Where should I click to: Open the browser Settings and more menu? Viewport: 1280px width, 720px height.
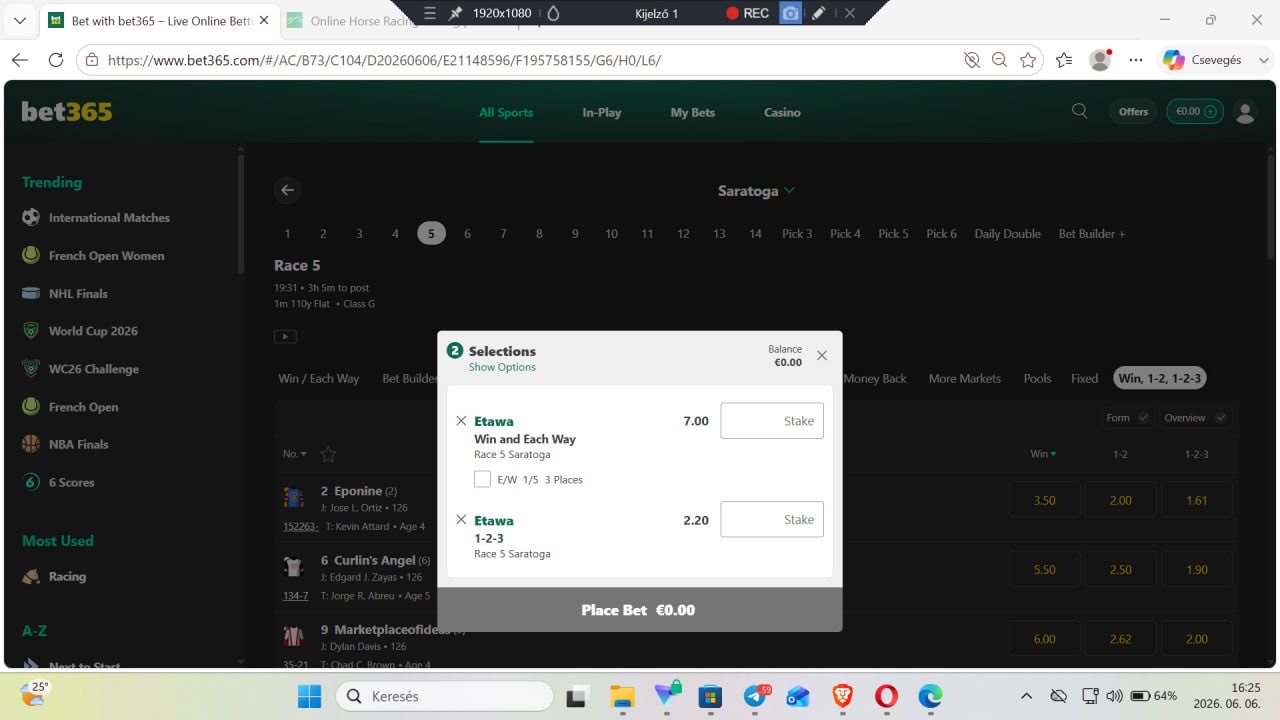(x=1136, y=60)
